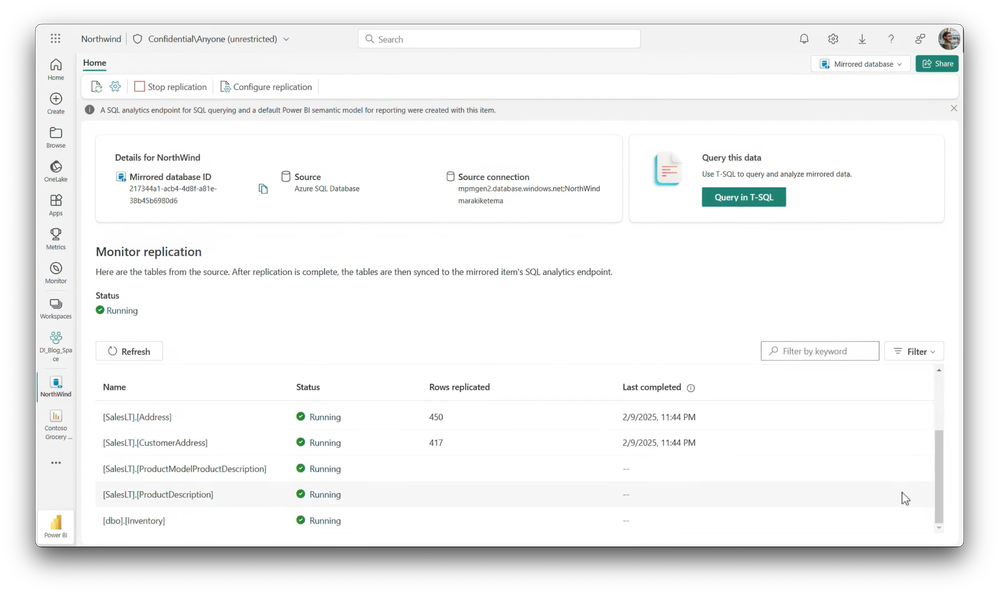Focus the top Search box
Image resolution: width=999 pixels, height=594 pixels.
pyautogui.click(x=499, y=39)
